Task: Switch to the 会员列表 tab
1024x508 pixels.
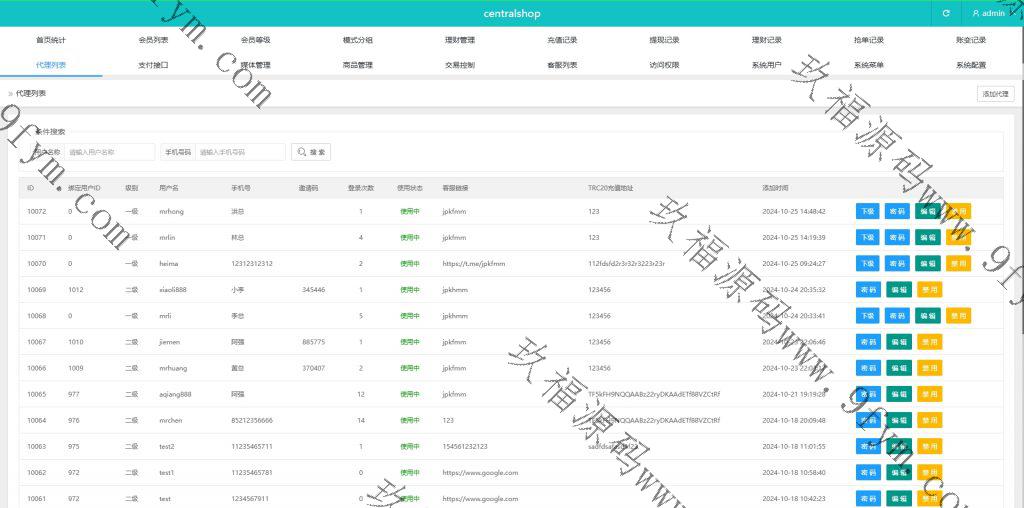Action: coord(153,40)
